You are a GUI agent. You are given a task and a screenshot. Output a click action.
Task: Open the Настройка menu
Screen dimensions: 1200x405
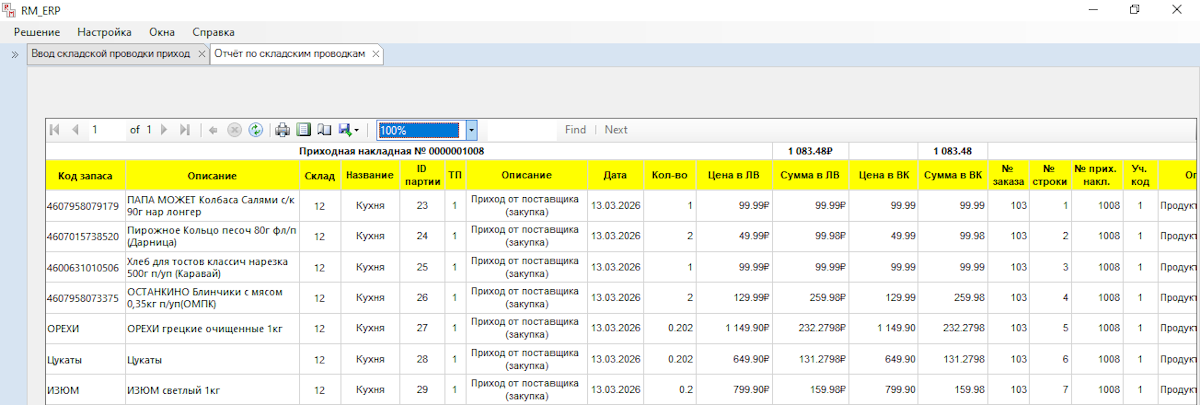pyautogui.click(x=104, y=32)
